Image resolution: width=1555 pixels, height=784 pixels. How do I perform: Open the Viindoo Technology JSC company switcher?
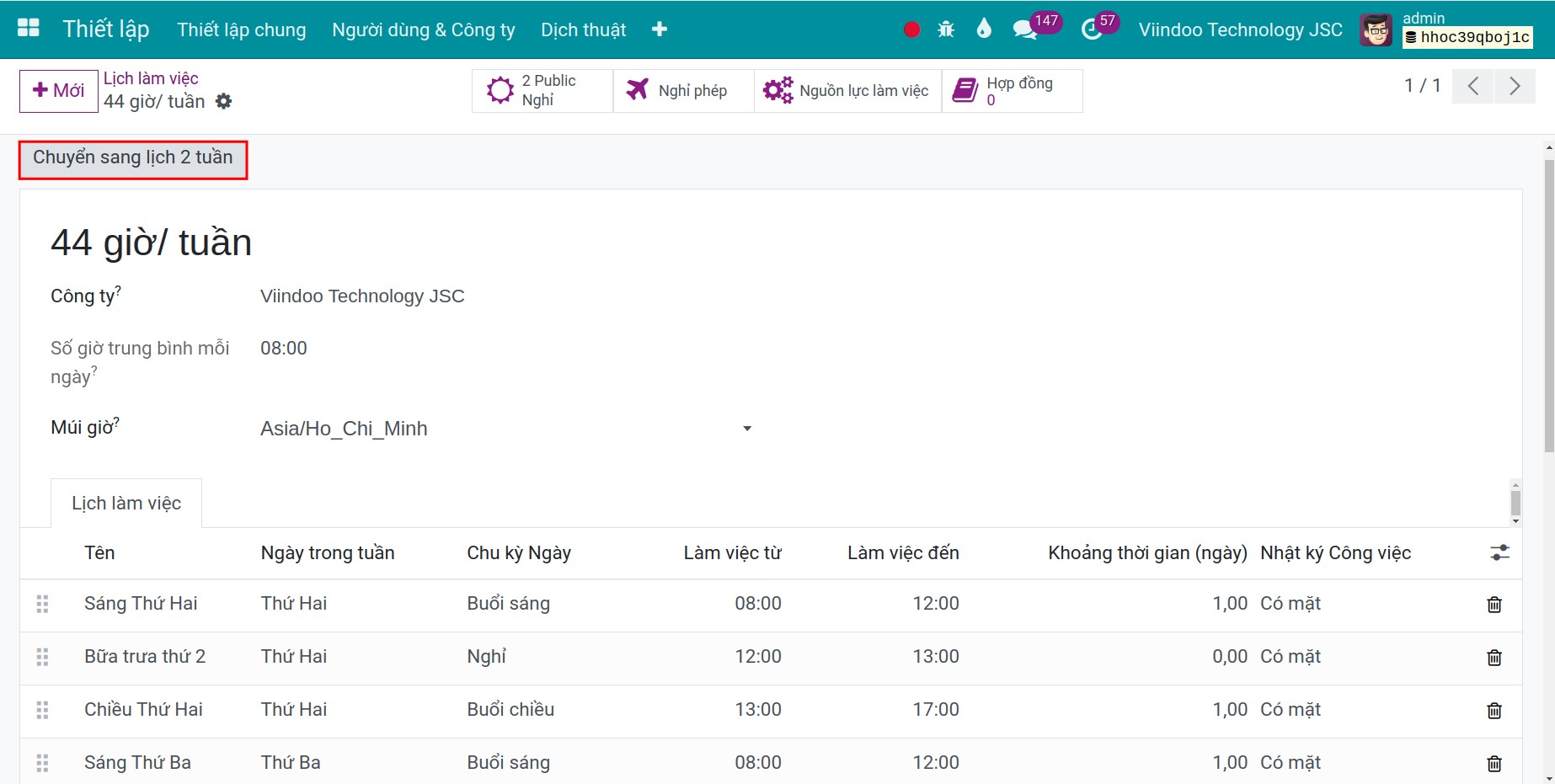click(1240, 29)
